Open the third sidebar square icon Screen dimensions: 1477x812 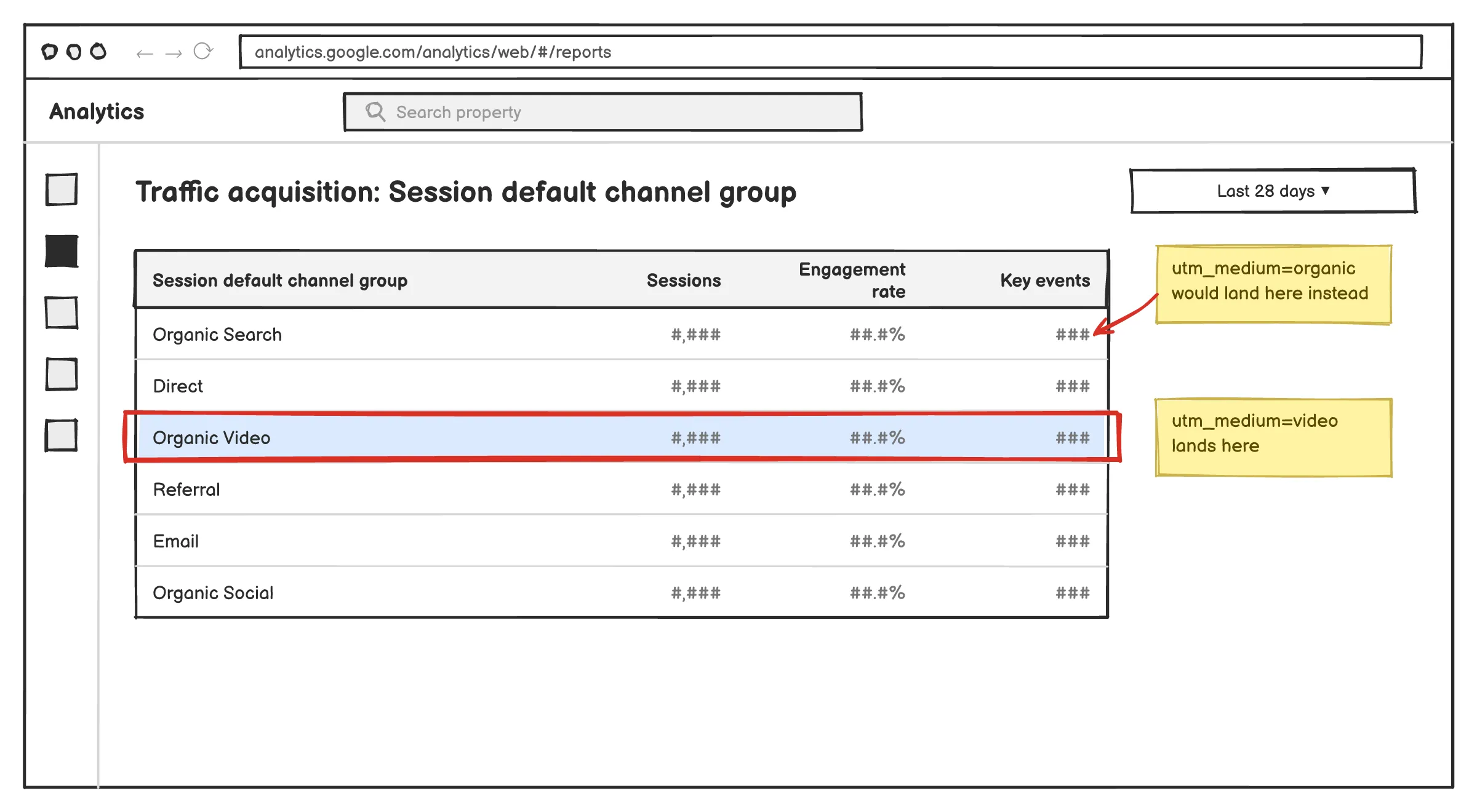62,312
